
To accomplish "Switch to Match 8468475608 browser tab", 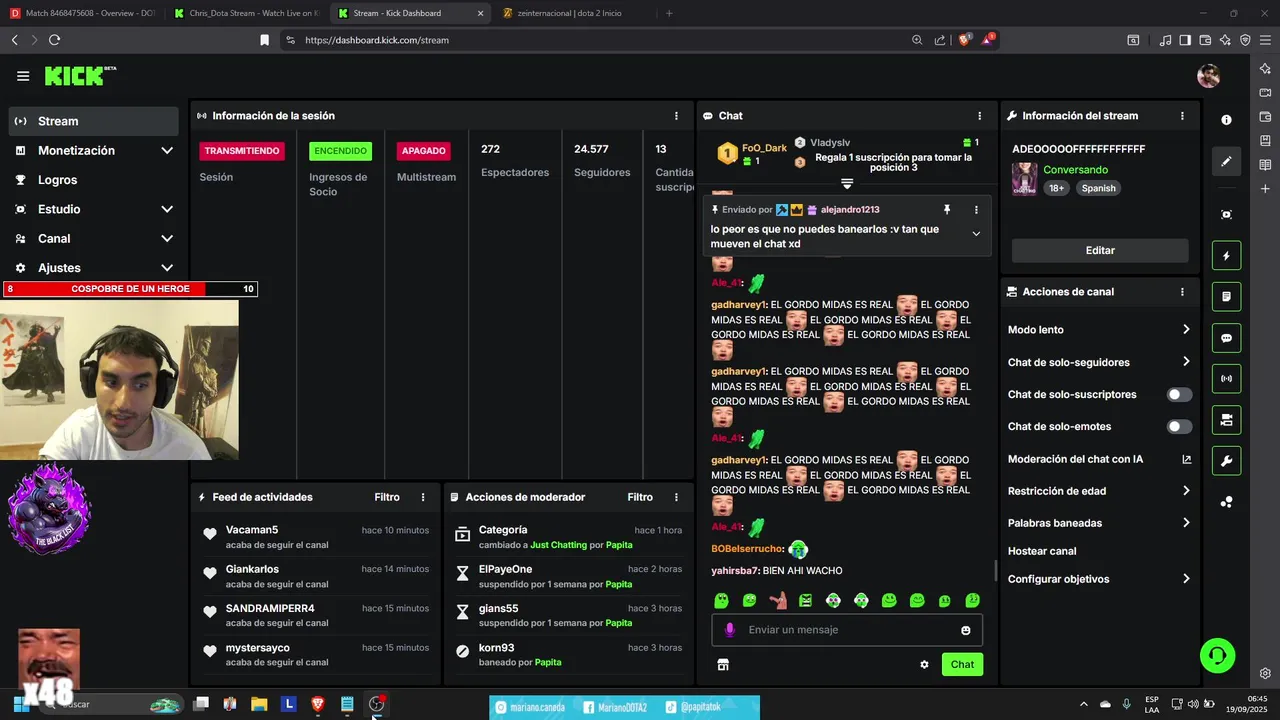I will (x=82, y=13).
